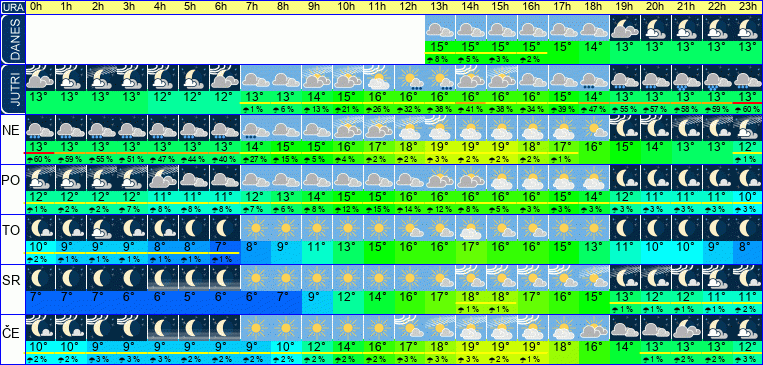Click the DANES 13h cloudy weather icon
Viewport: 763px width, 365px height.
(x=440, y=28)
